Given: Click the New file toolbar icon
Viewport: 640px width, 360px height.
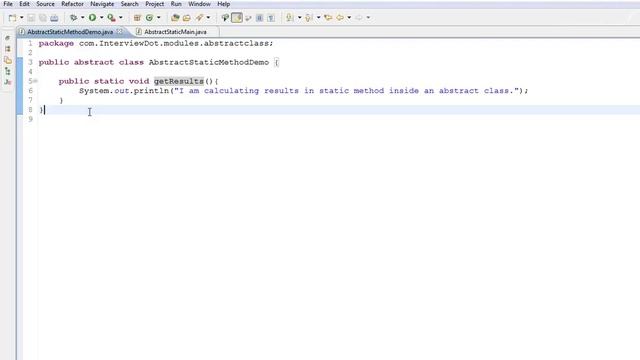Looking at the screenshot, I should click(x=13, y=18).
